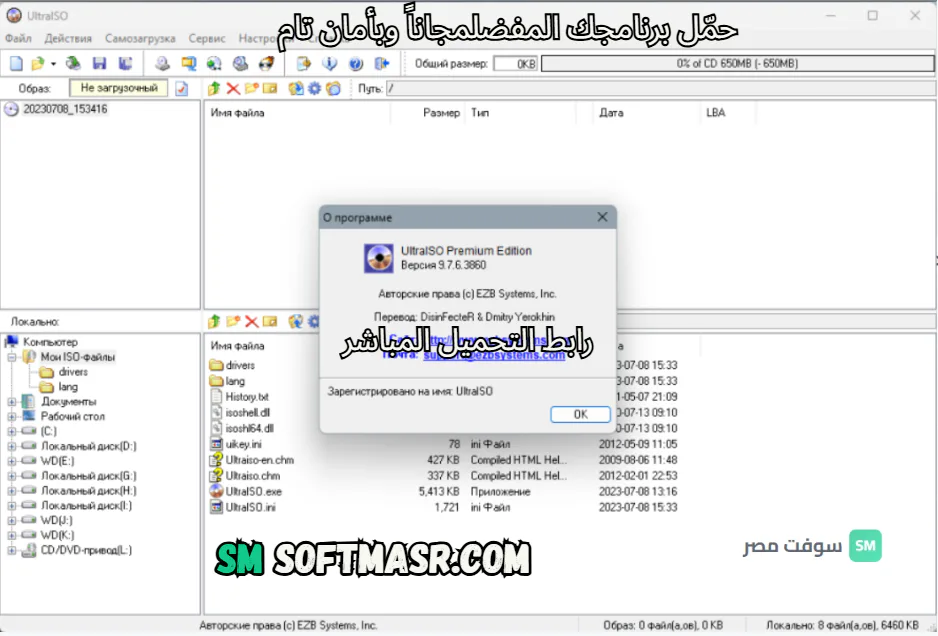Click the Mount to virtual drive icon
Screen dimensions: 938x636
tap(240, 63)
